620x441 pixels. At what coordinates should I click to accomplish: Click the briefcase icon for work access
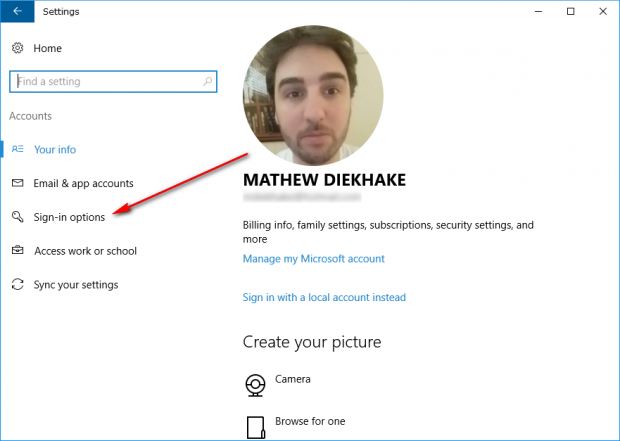pyautogui.click(x=17, y=250)
